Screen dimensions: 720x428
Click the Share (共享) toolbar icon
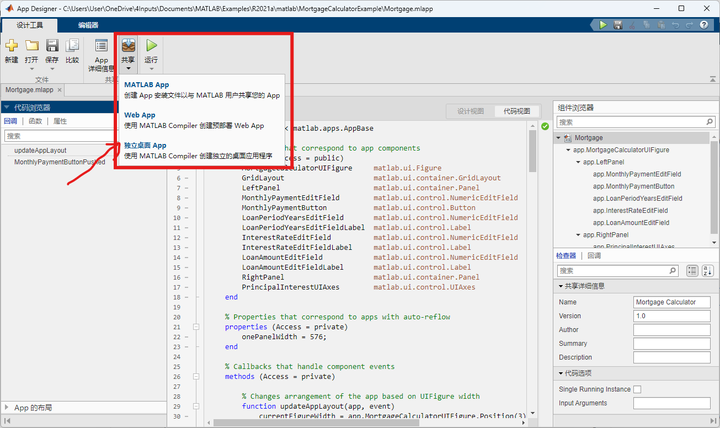[129, 45]
